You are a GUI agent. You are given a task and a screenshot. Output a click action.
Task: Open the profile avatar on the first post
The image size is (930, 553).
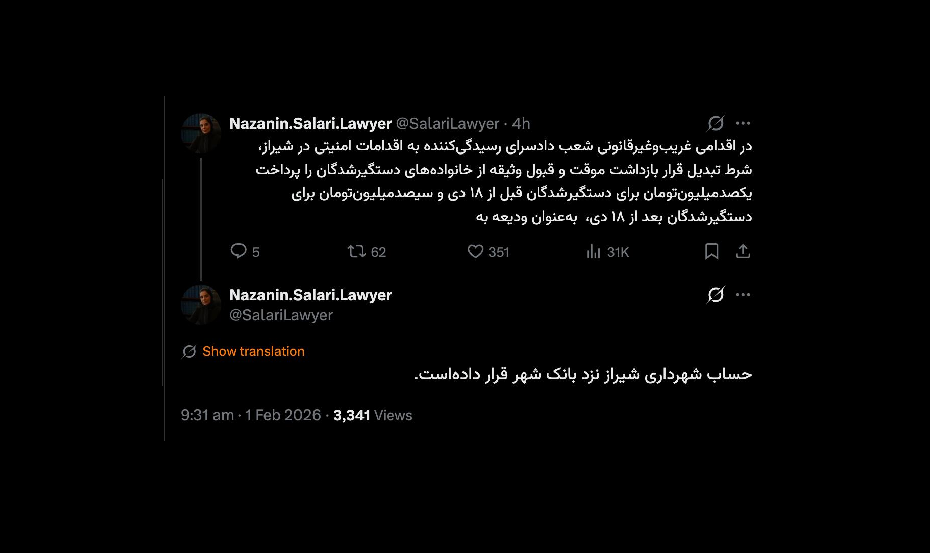tap(201, 133)
